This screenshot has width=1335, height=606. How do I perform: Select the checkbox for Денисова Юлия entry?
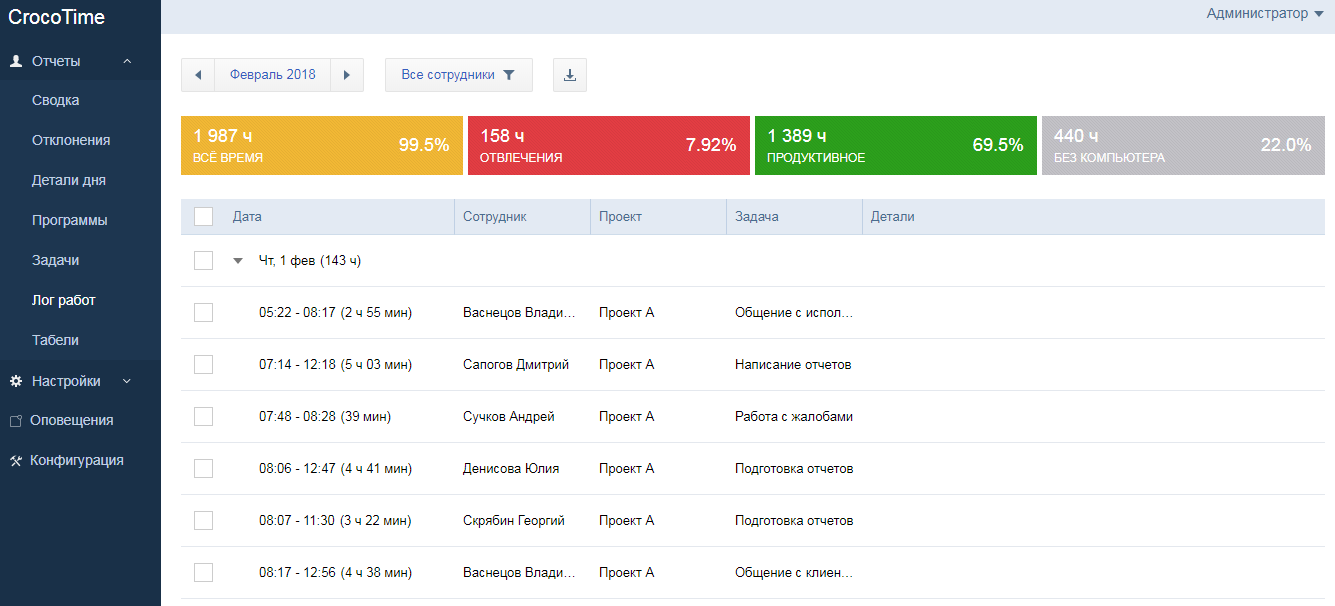tap(204, 469)
